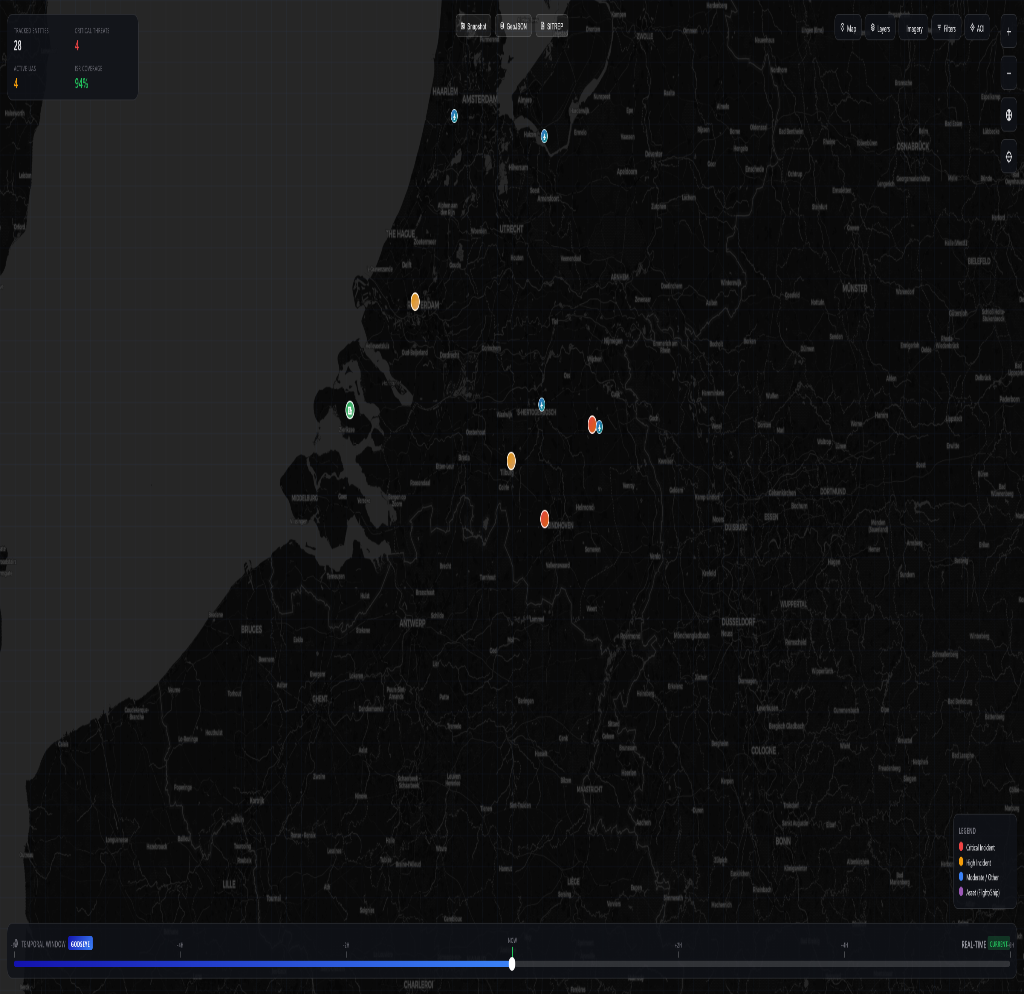Toggle the temporal window hours badge
Viewport: 1024px width, 994px height.
pyautogui.click(x=80, y=944)
